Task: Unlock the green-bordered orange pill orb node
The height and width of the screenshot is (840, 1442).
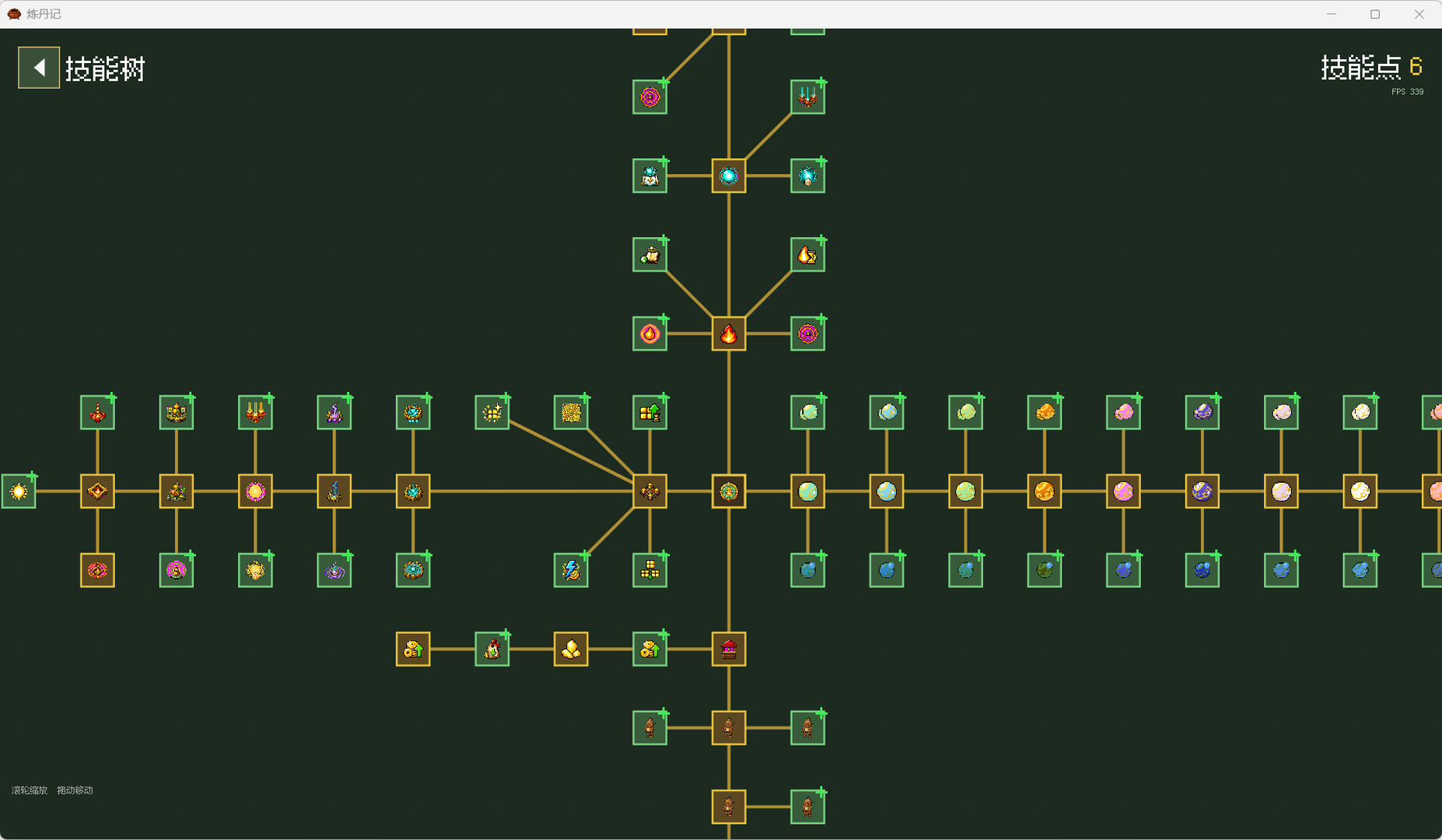Action: (1045, 412)
